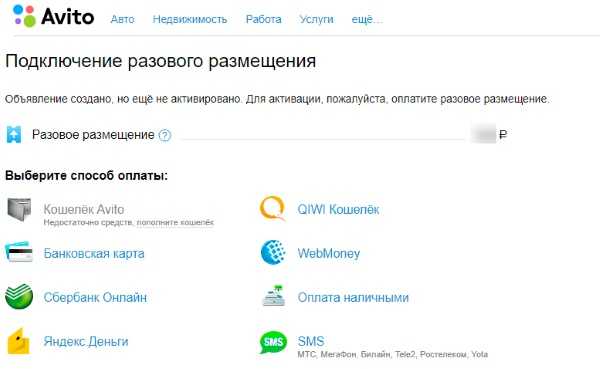Click the Недостаточно средств notice

point(88,222)
